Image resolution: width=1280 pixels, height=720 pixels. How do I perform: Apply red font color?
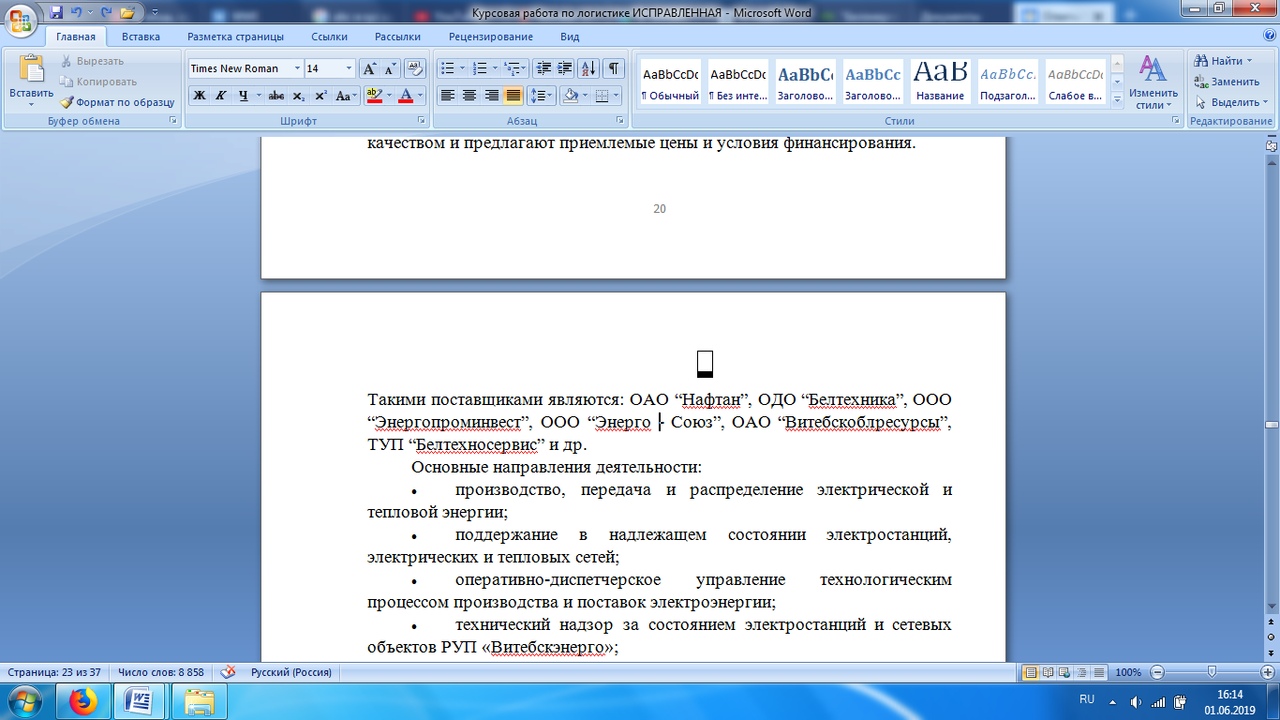click(x=405, y=96)
